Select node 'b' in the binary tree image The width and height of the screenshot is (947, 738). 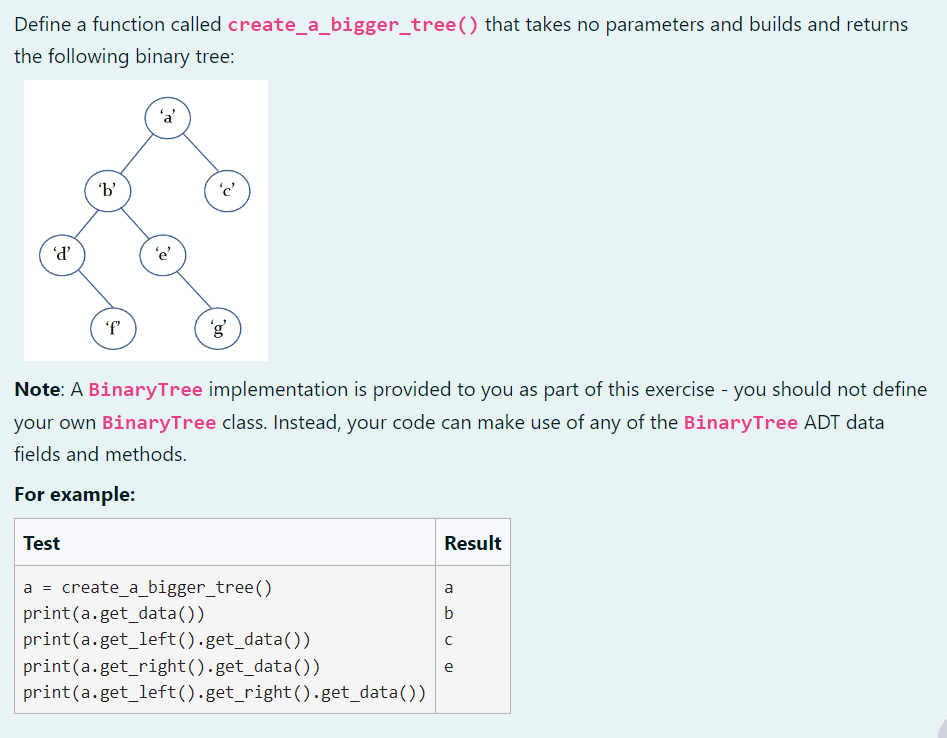[108, 190]
